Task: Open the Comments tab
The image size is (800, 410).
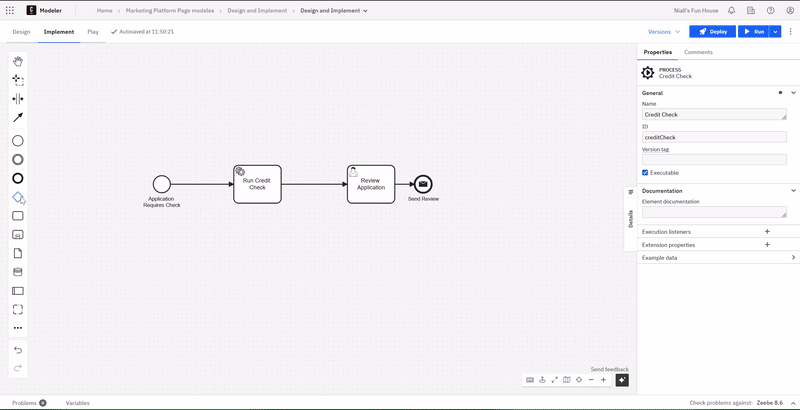Action: point(698,52)
